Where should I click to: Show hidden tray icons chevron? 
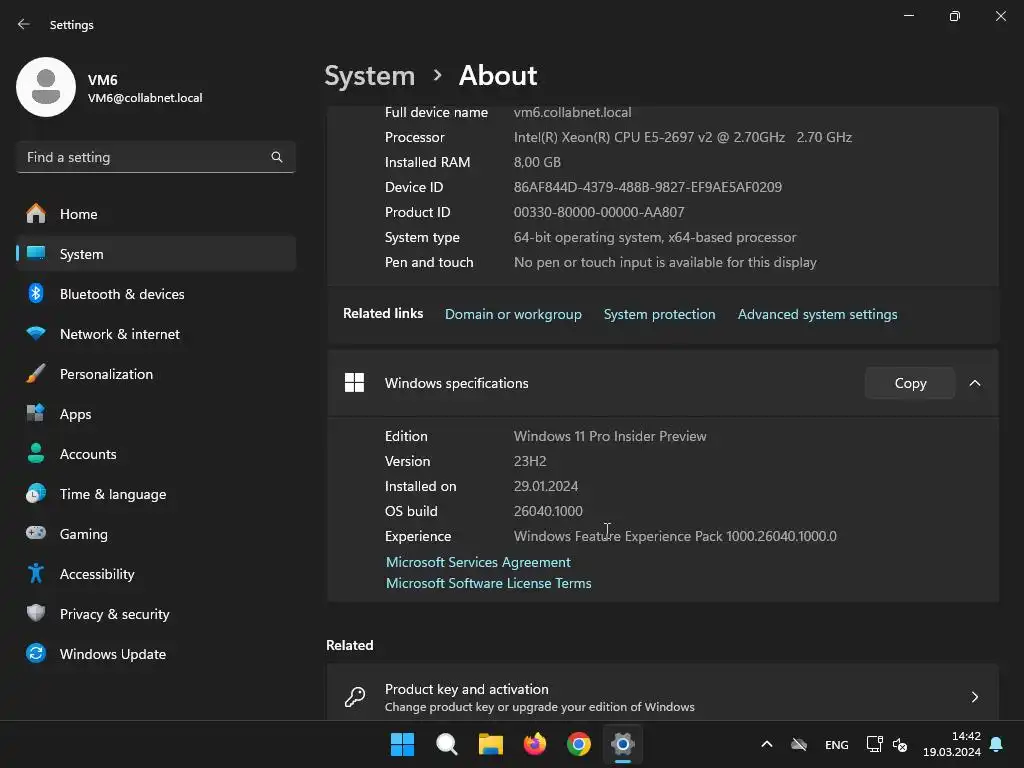pos(767,744)
